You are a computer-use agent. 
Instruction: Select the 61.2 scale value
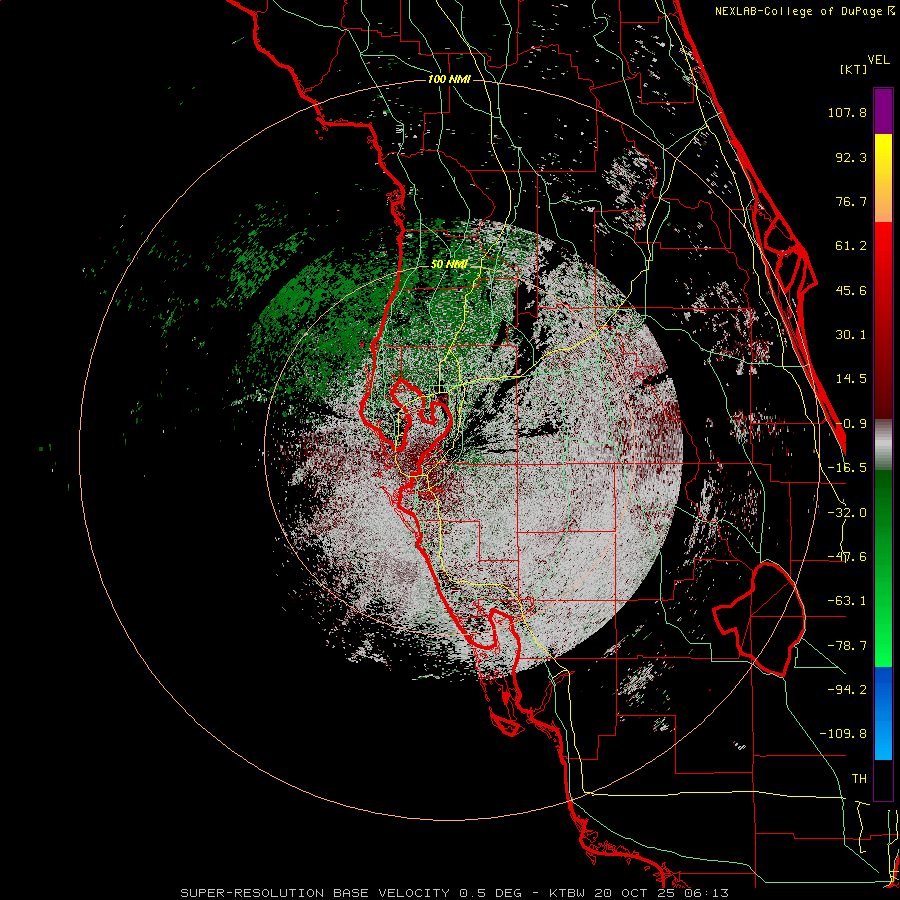[851, 246]
